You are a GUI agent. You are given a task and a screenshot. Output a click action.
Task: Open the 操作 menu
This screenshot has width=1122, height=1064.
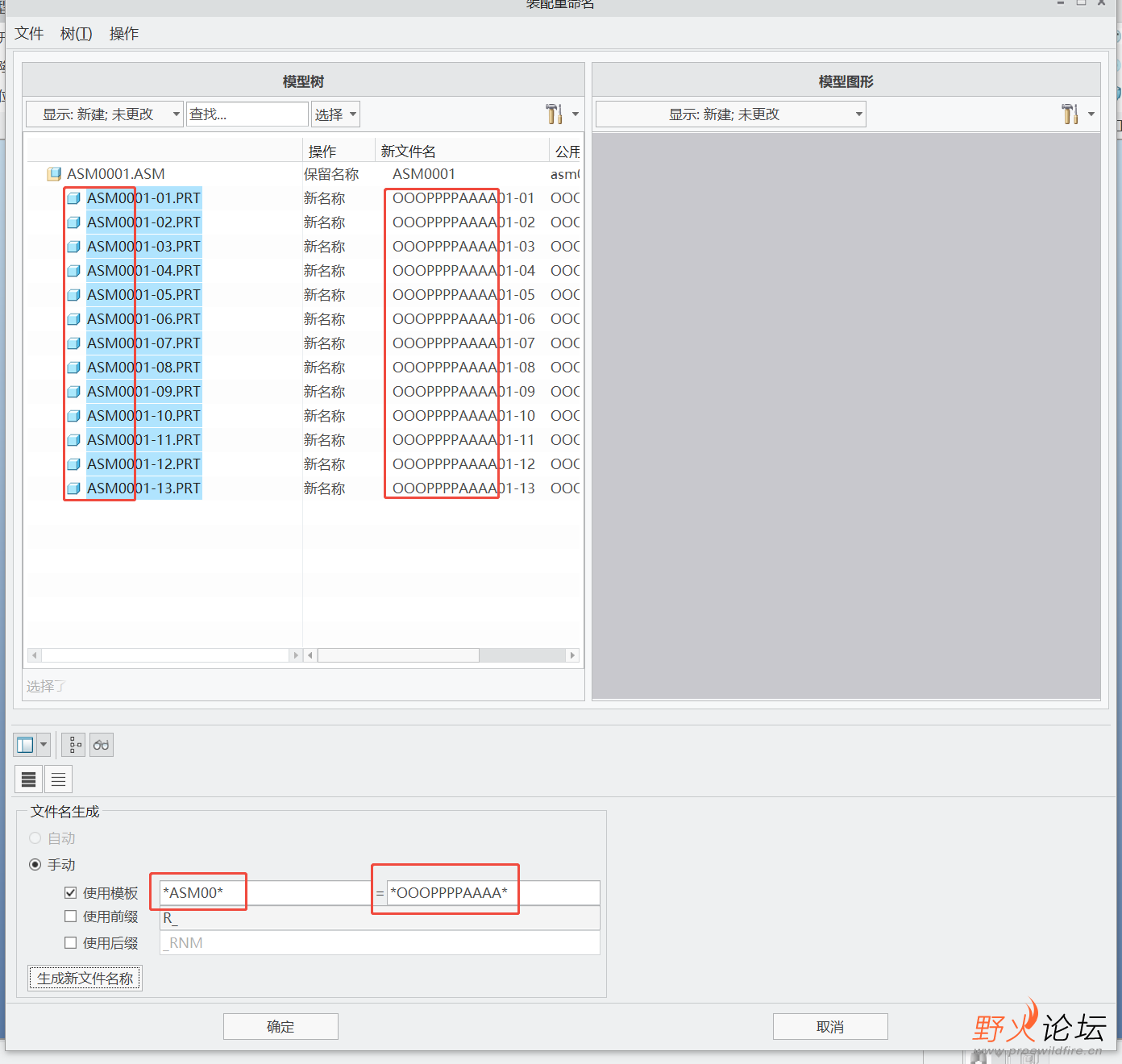[x=124, y=34]
